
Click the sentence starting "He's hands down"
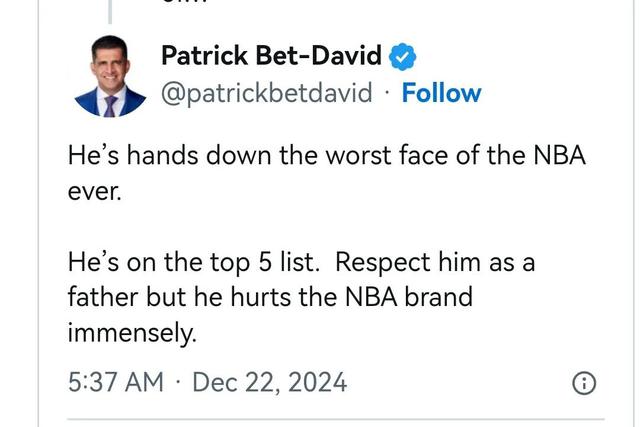tap(325, 156)
